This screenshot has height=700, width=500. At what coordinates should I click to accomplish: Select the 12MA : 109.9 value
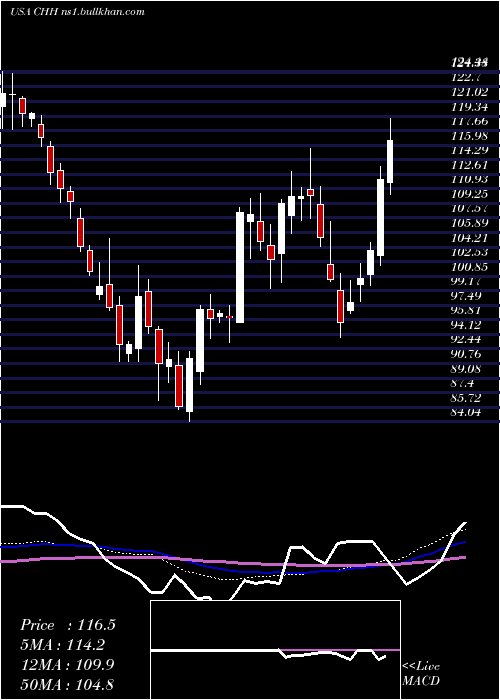tap(68, 665)
